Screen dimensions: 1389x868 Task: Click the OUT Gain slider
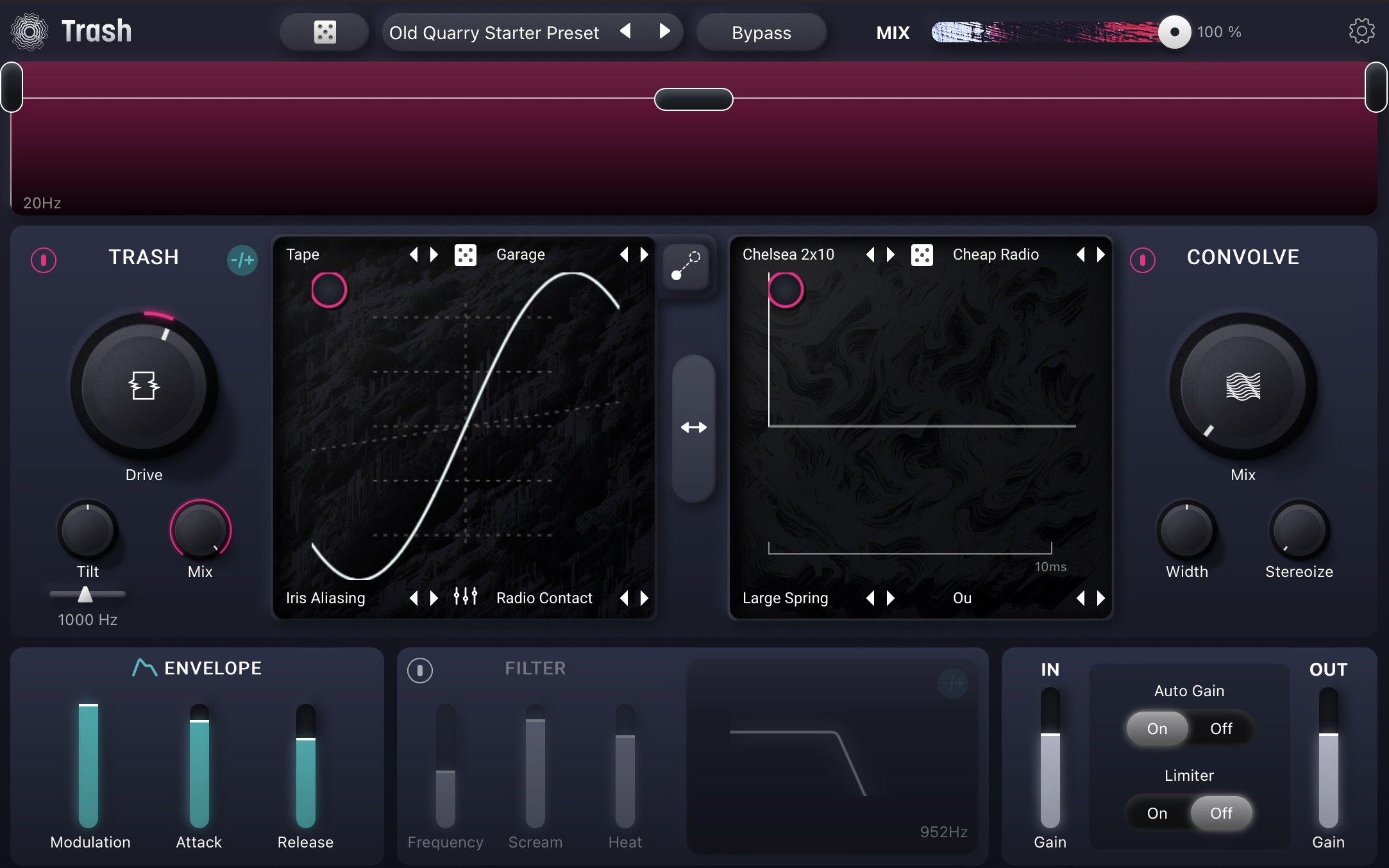click(1328, 758)
